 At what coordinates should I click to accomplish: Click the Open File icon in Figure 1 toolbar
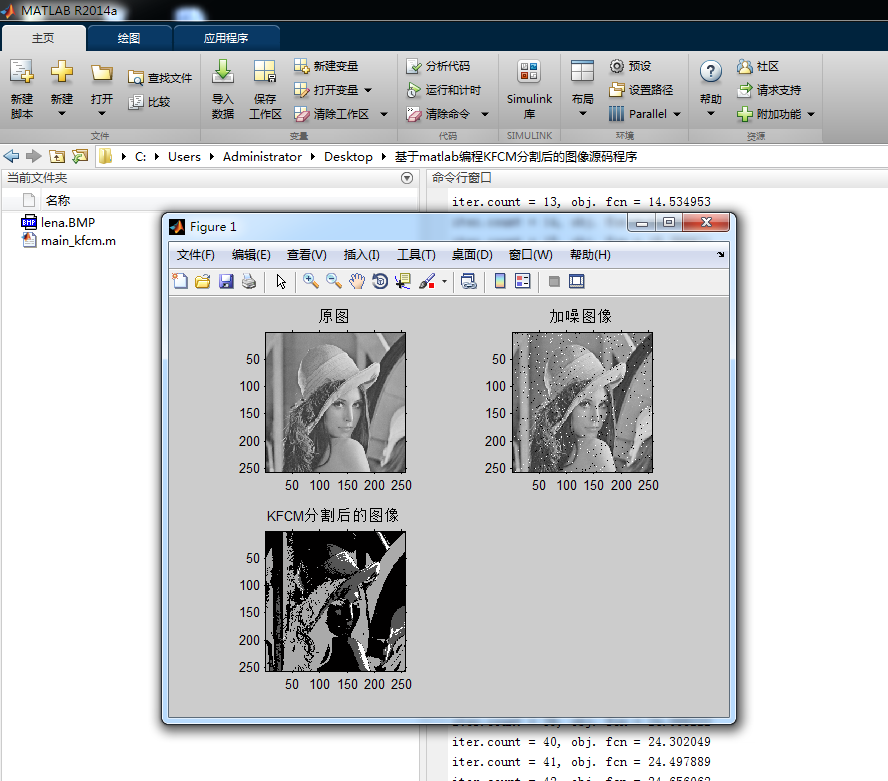pyautogui.click(x=203, y=281)
